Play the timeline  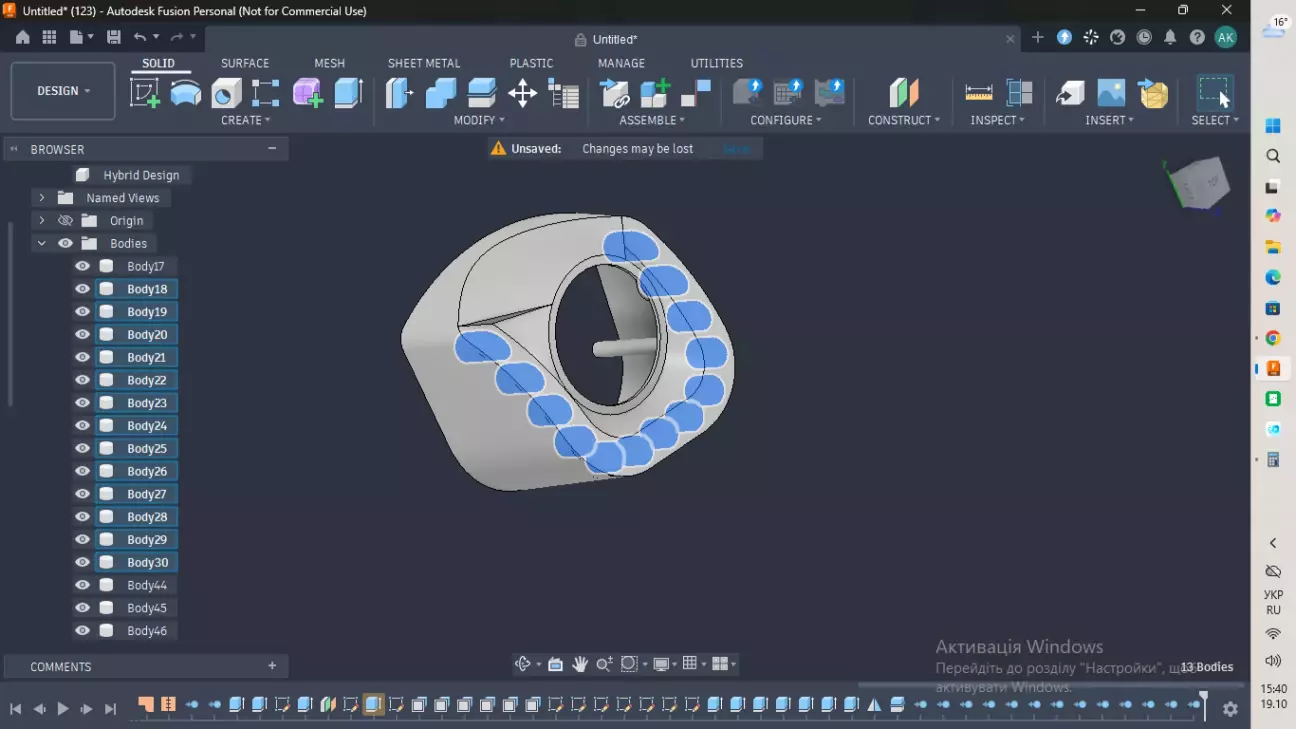(63, 708)
